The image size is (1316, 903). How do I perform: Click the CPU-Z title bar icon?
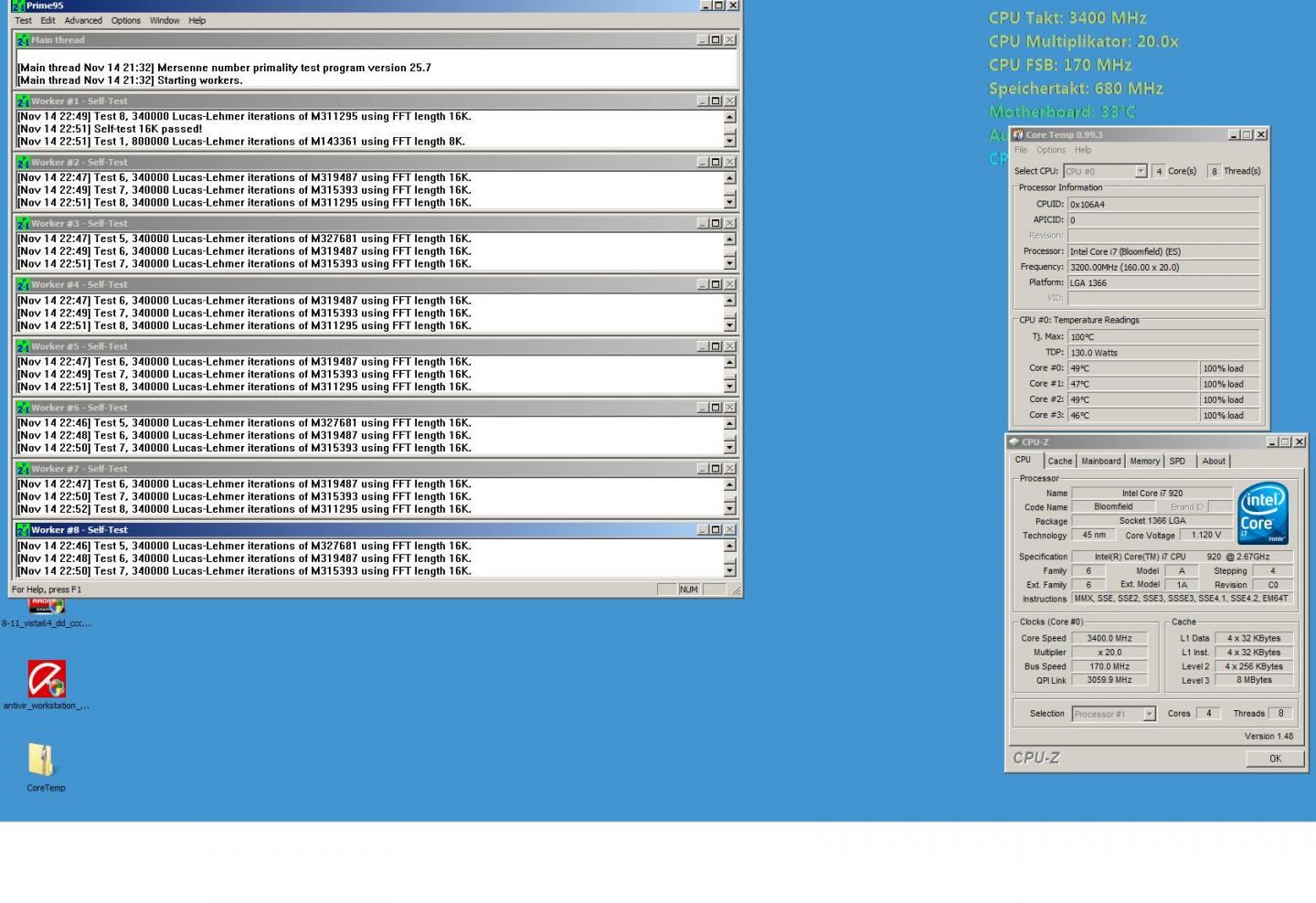pos(1014,441)
